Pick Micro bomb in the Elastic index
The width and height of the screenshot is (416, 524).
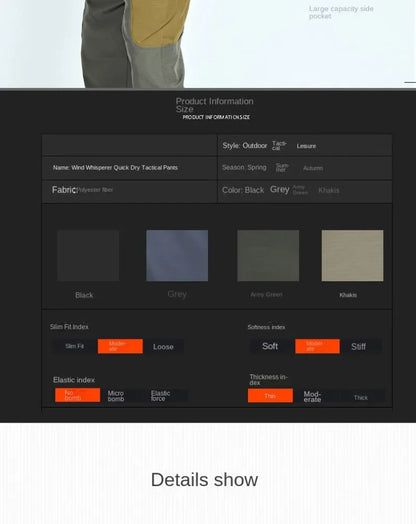coord(116,396)
